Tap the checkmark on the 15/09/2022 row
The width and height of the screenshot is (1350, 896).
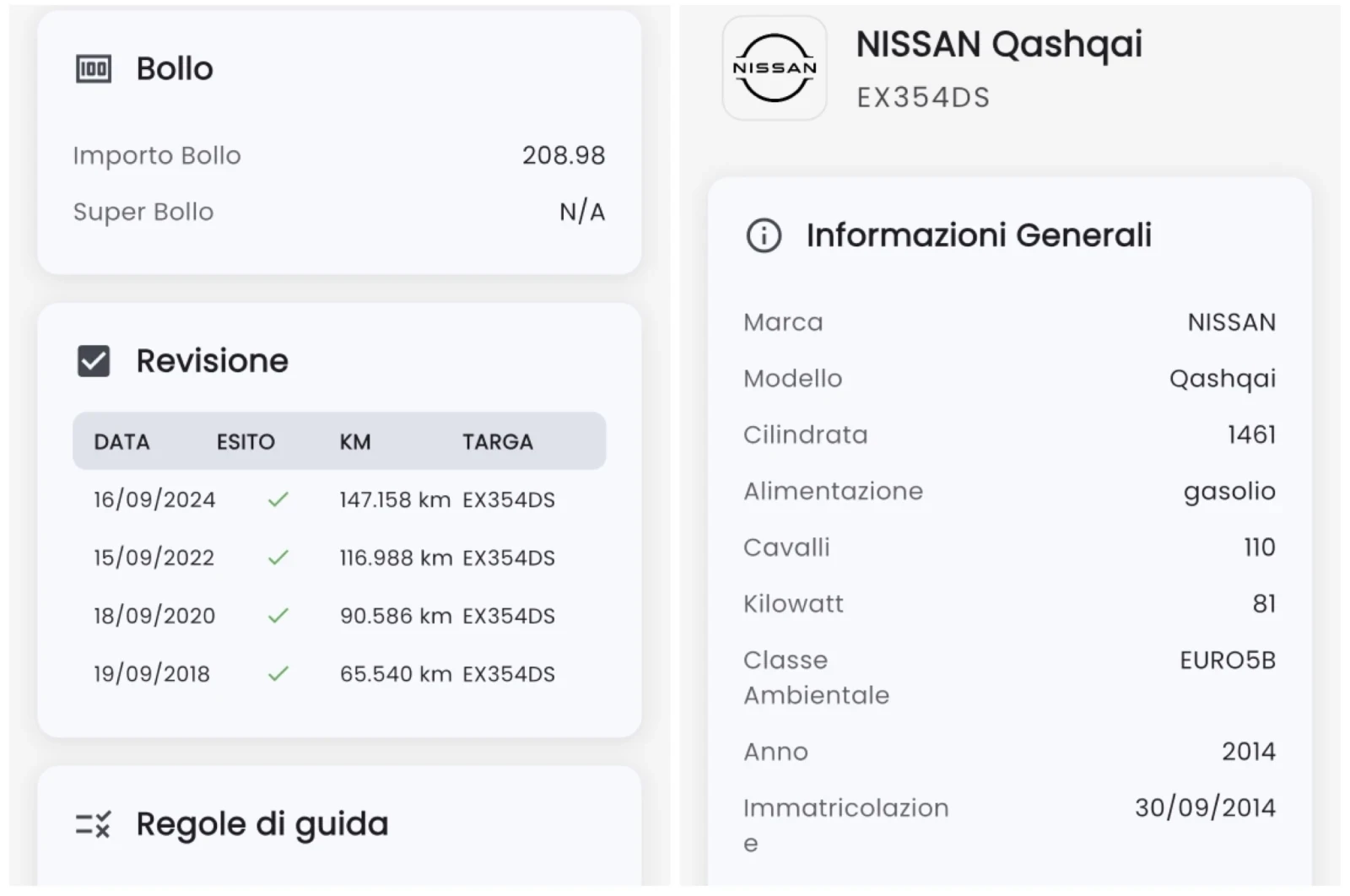(x=278, y=557)
